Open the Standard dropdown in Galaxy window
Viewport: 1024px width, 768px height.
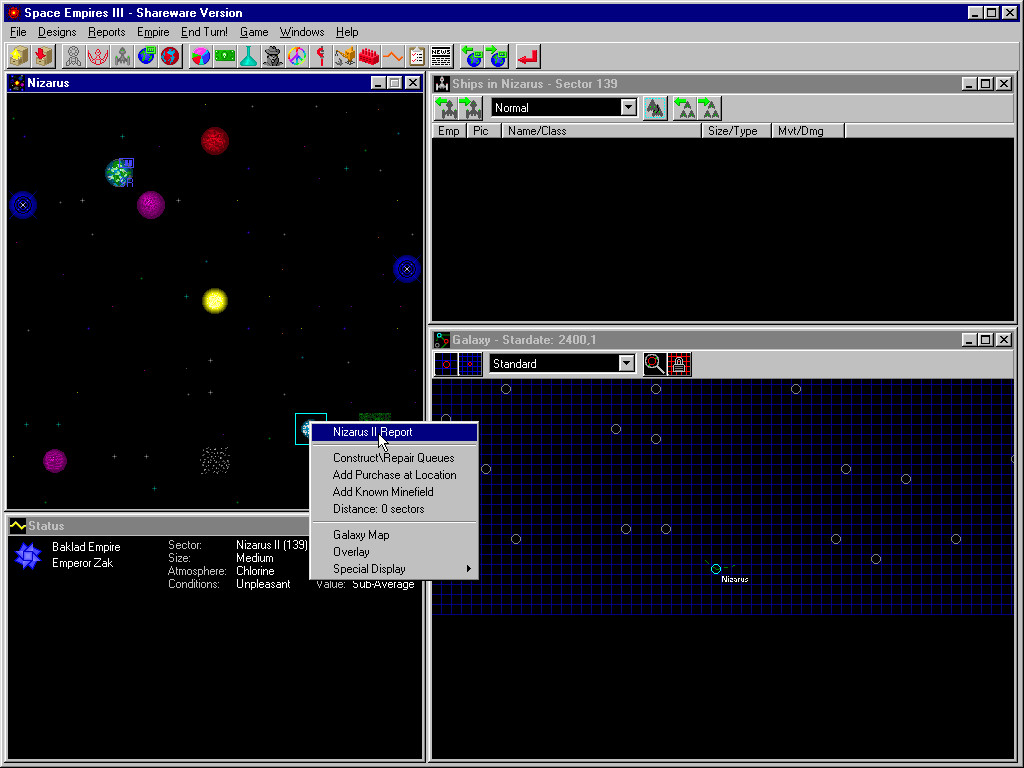click(626, 364)
